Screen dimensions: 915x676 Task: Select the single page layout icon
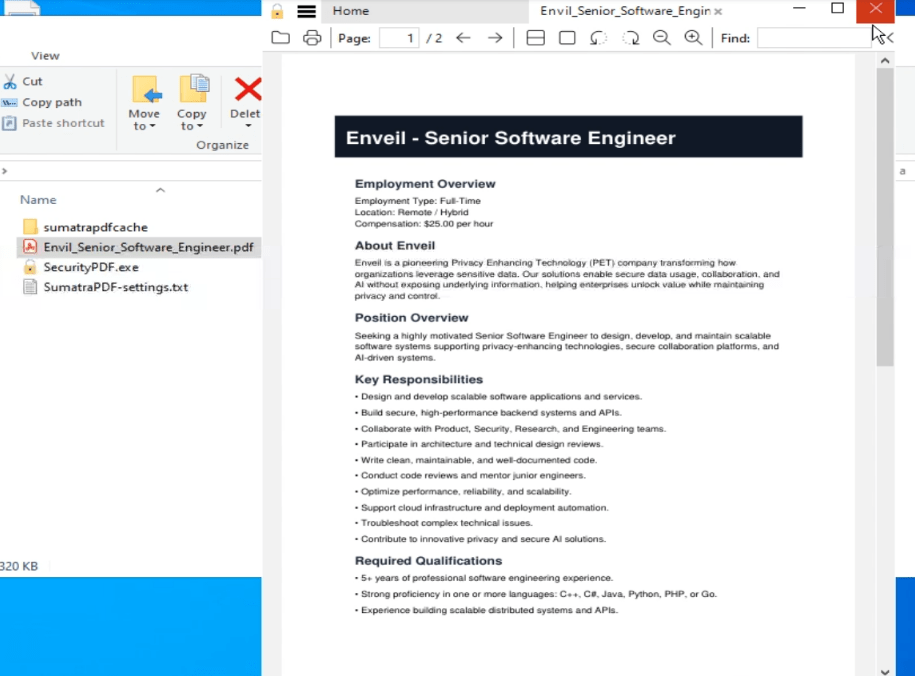click(x=567, y=38)
